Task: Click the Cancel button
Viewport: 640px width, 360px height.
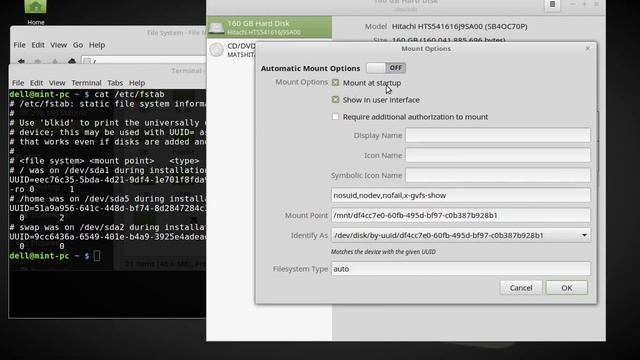Action: [x=521, y=288]
